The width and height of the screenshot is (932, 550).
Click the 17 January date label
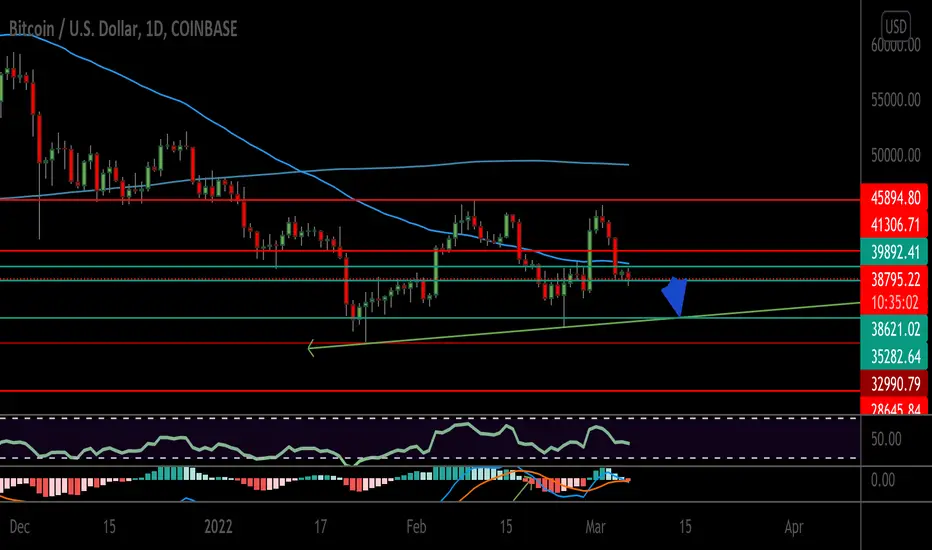pyautogui.click(x=320, y=527)
